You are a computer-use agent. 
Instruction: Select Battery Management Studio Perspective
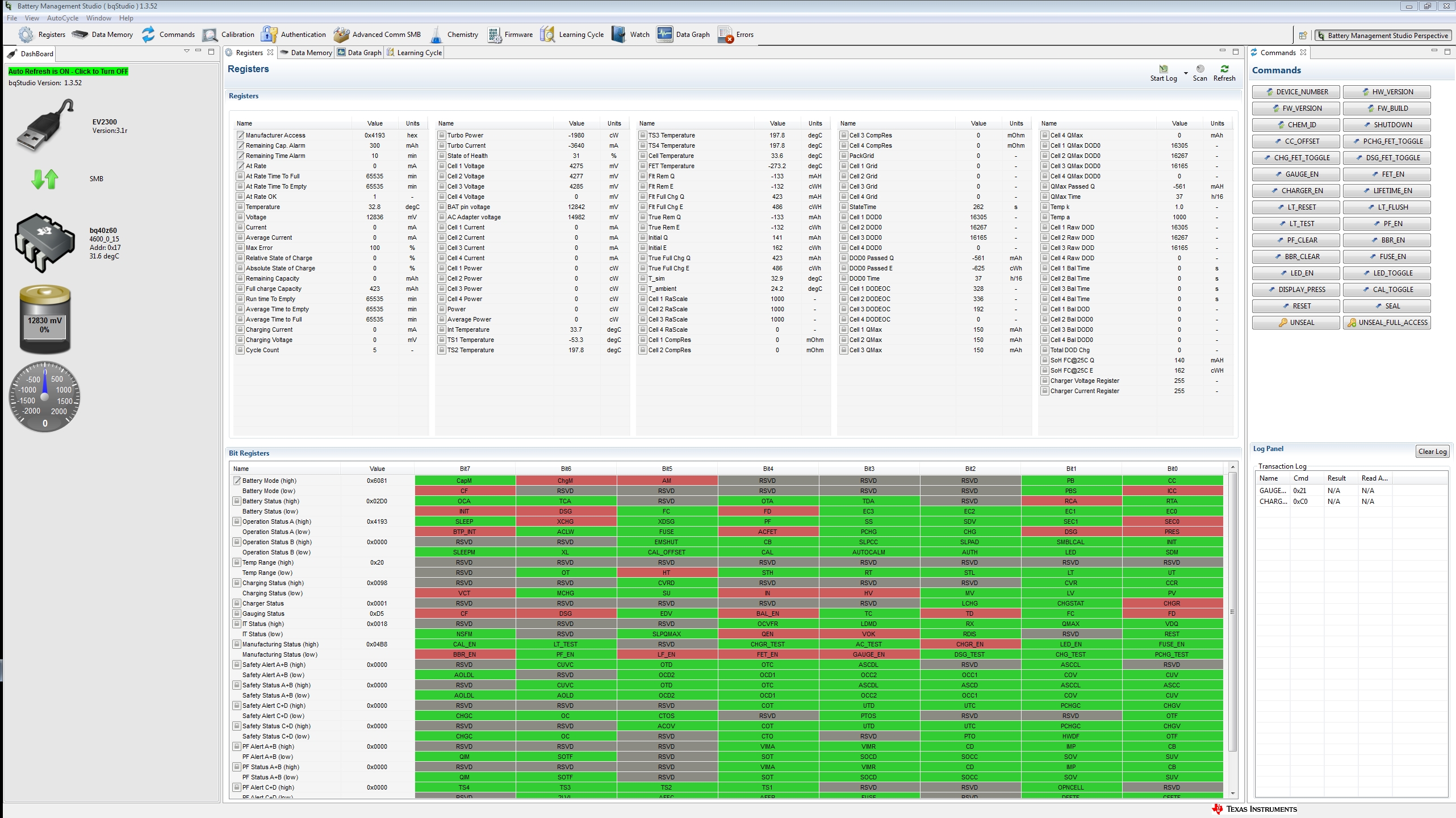coord(1382,35)
